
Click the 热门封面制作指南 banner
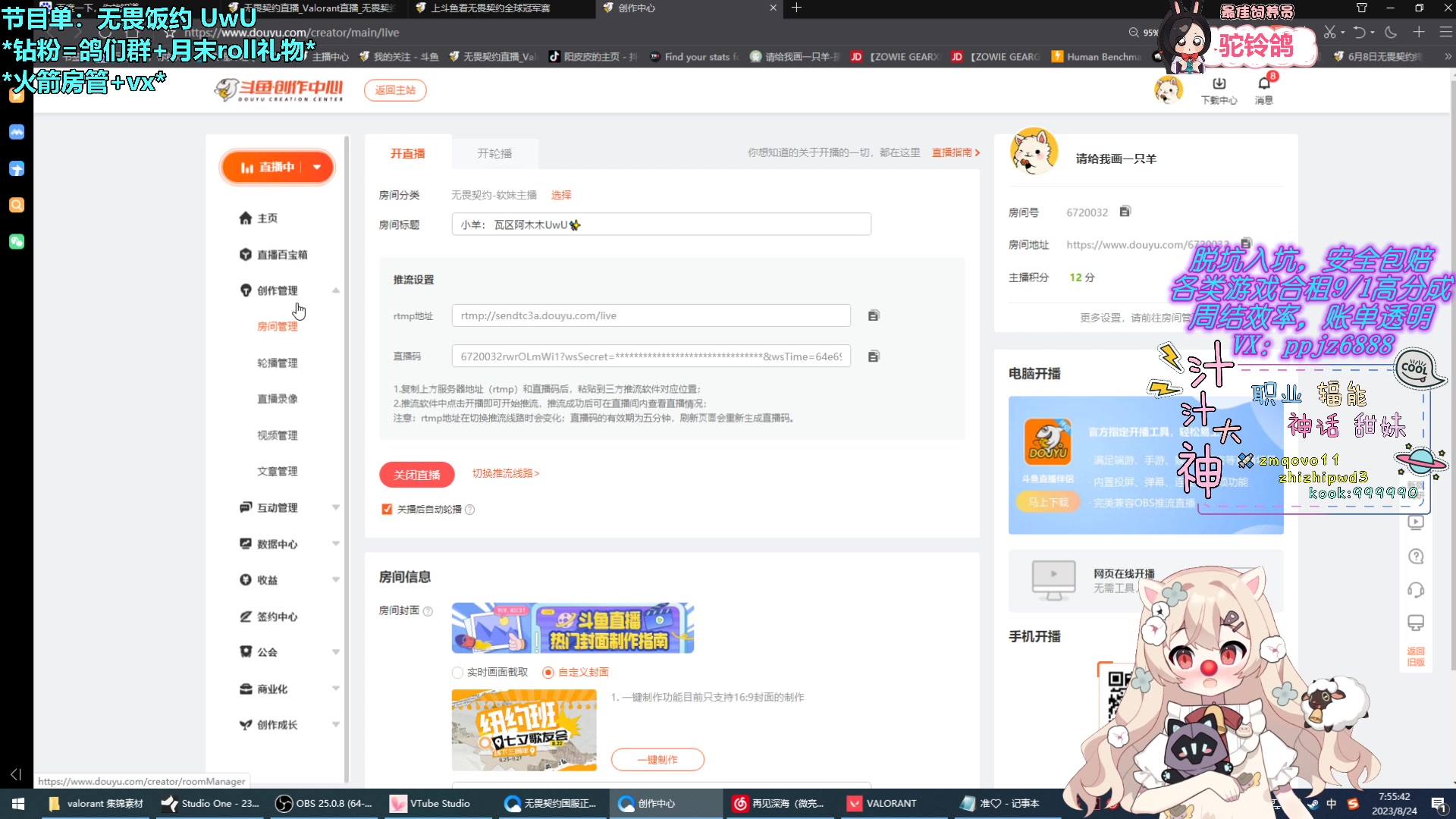coord(573,629)
